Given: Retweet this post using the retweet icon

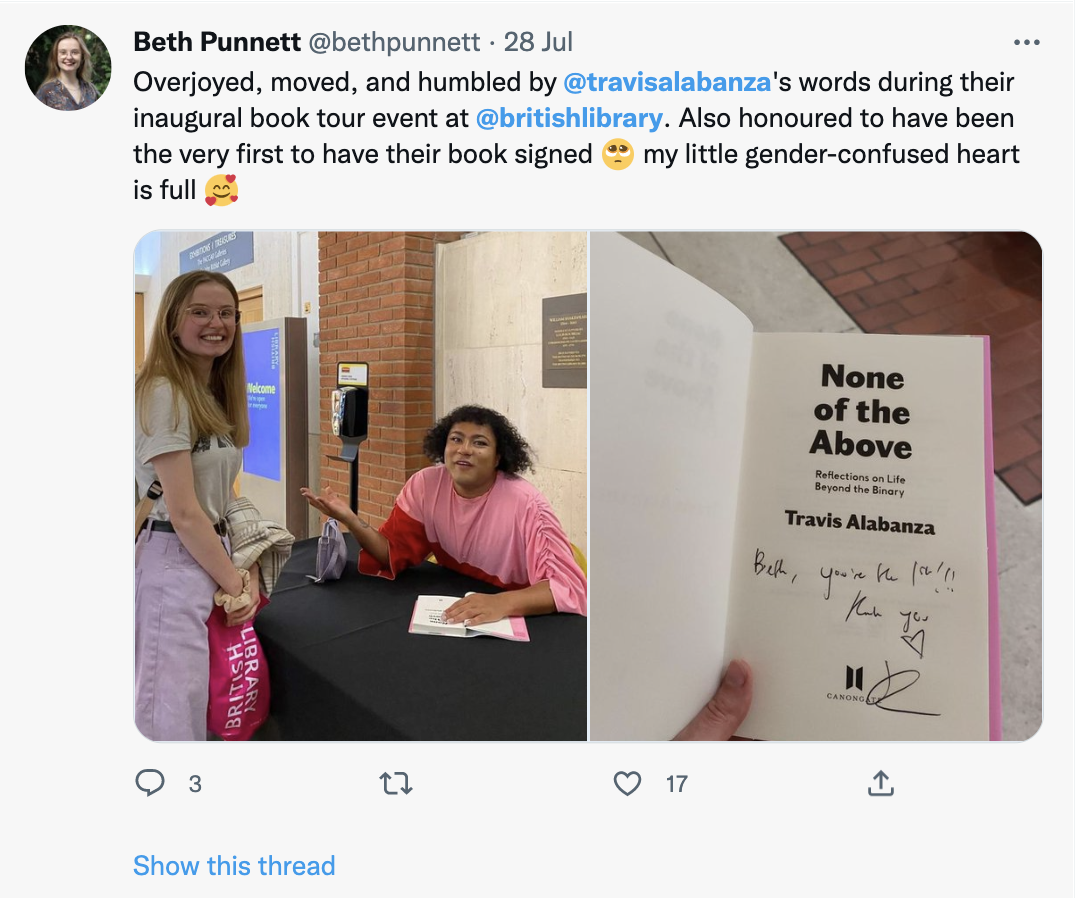Looking at the screenshot, I should pyautogui.click(x=396, y=784).
